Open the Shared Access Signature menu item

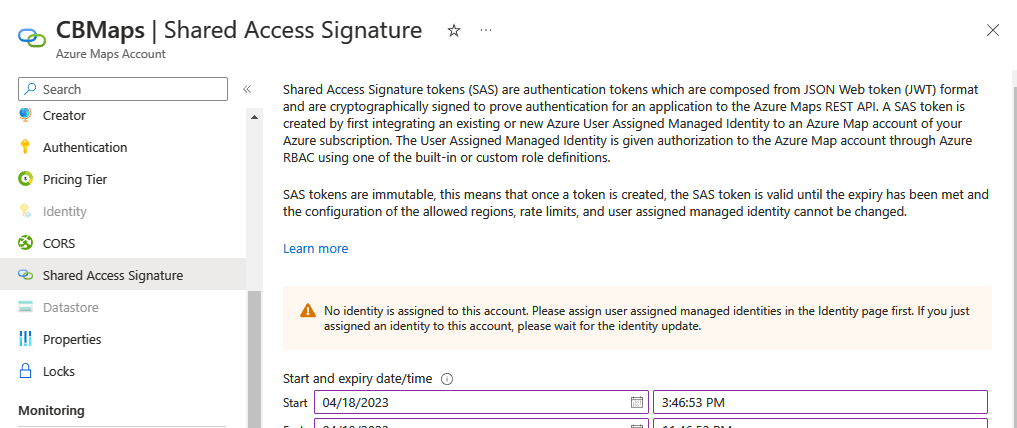[x=112, y=275]
